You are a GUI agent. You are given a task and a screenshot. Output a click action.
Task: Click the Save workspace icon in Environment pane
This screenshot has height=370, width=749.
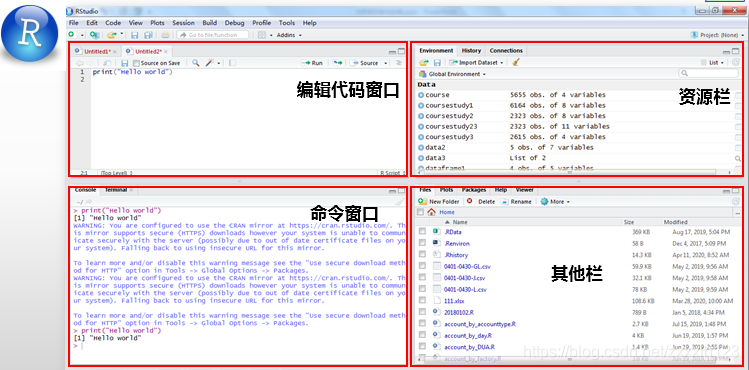pos(437,63)
